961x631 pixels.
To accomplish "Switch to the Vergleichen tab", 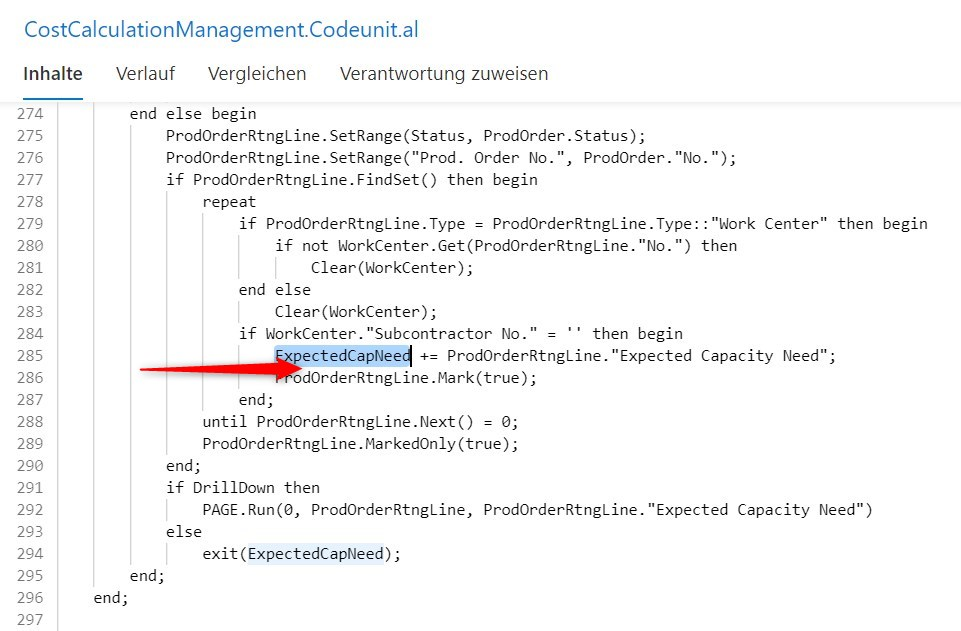I will pos(256,73).
